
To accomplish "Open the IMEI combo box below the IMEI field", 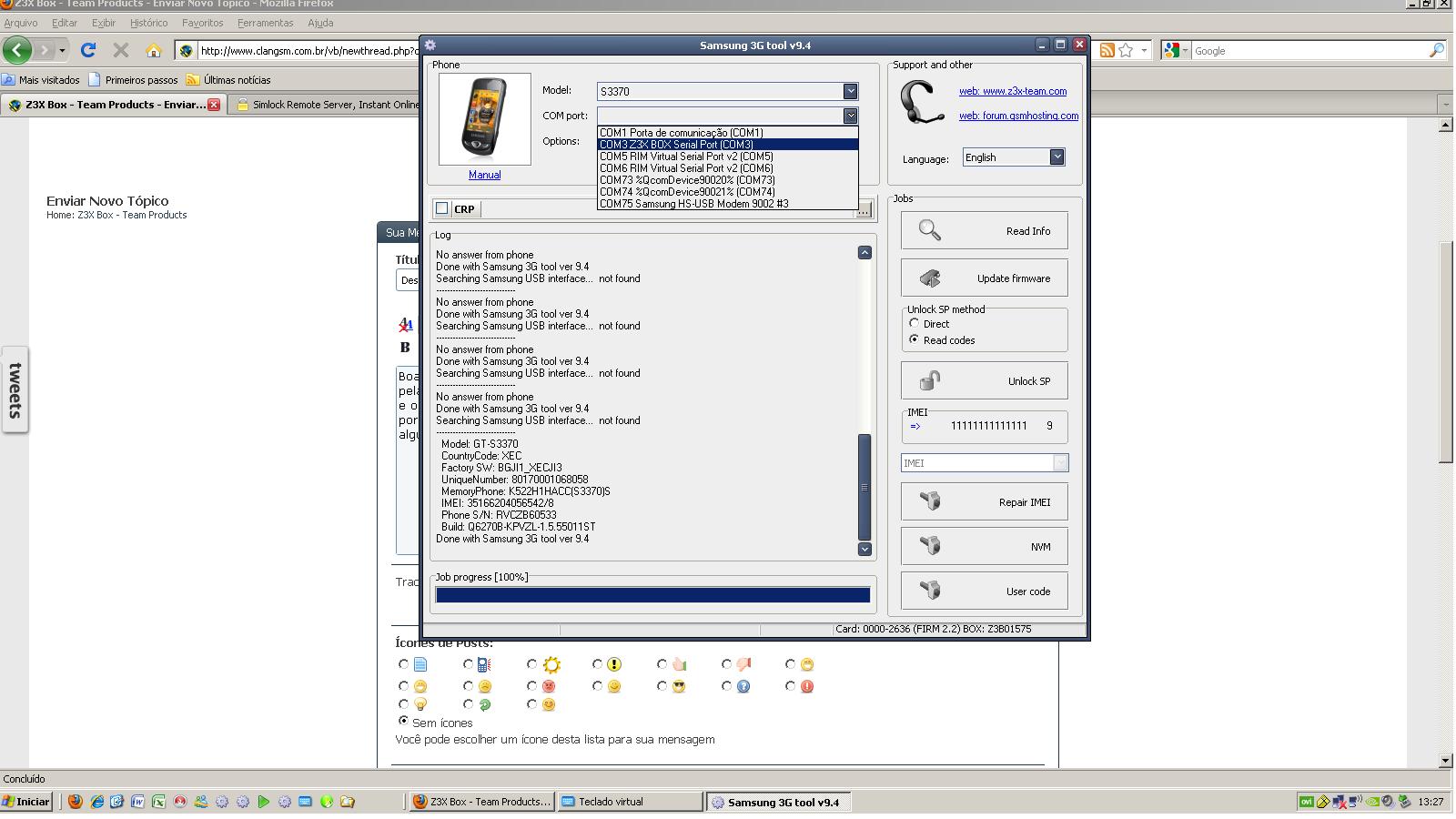I will 985,463.
